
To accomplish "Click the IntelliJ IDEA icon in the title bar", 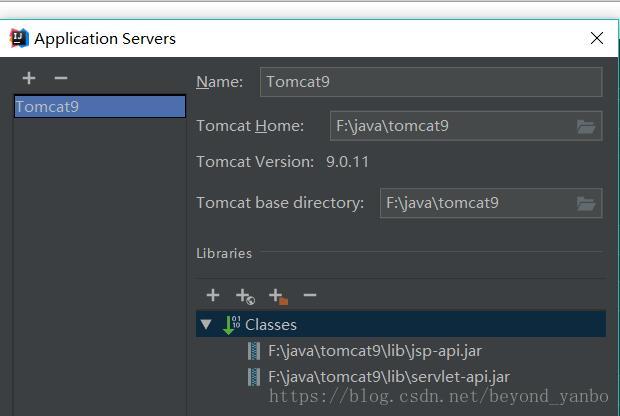I will point(19,38).
